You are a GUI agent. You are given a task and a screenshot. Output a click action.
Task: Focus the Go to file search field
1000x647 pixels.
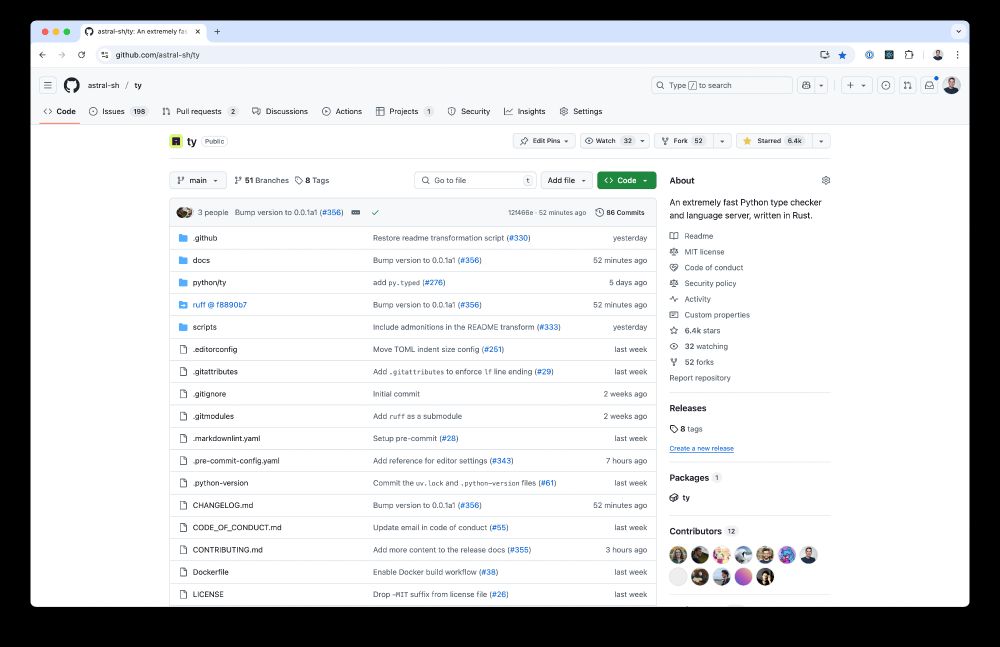[475, 181]
